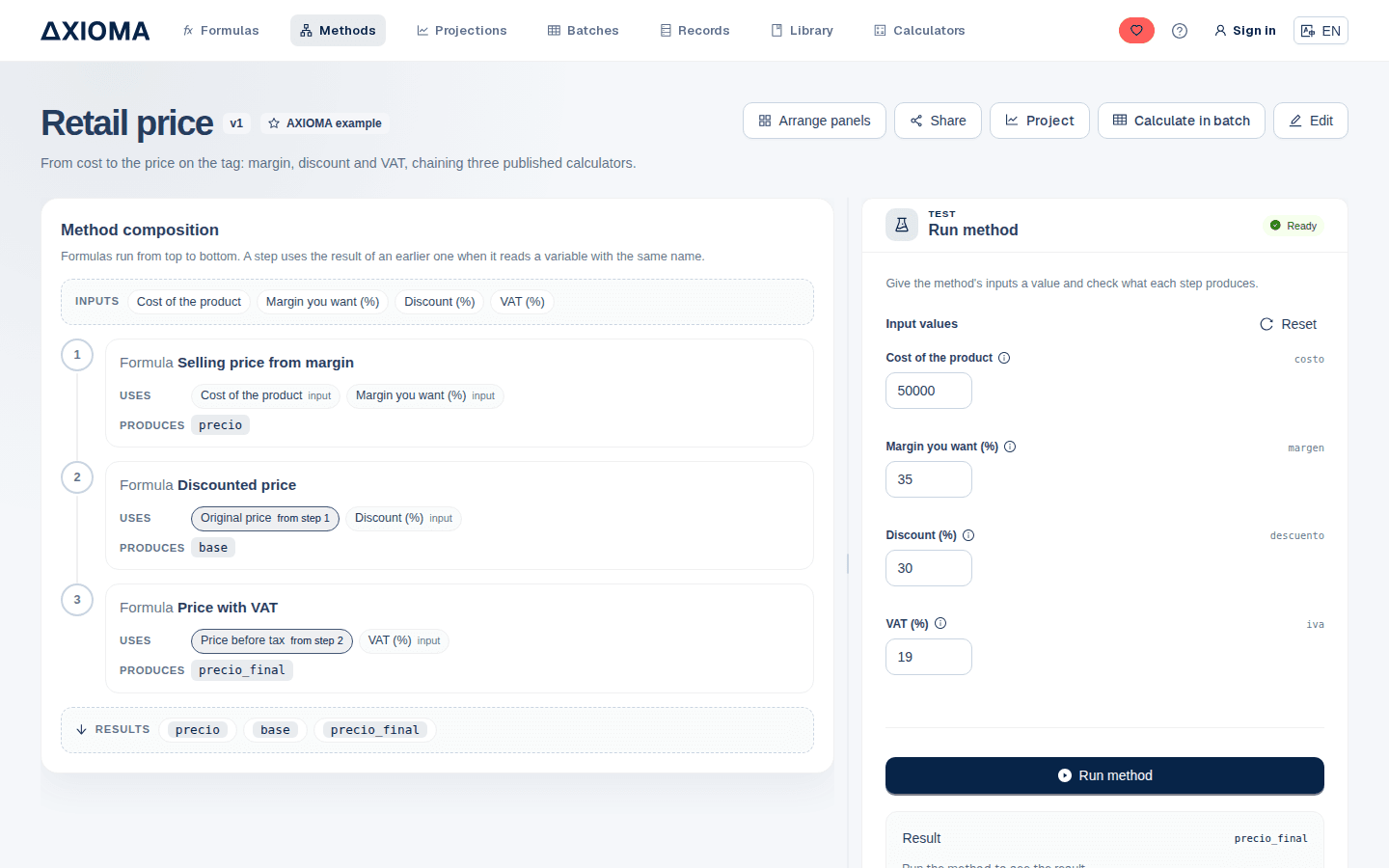Click the v1 version badge
This screenshot has width=1389, height=868.
(x=236, y=123)
